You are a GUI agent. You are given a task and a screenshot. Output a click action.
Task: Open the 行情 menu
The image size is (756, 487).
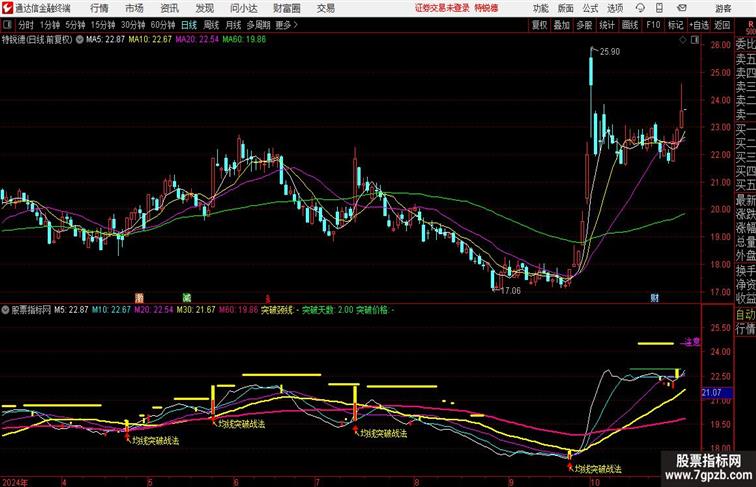pos(99,8)
